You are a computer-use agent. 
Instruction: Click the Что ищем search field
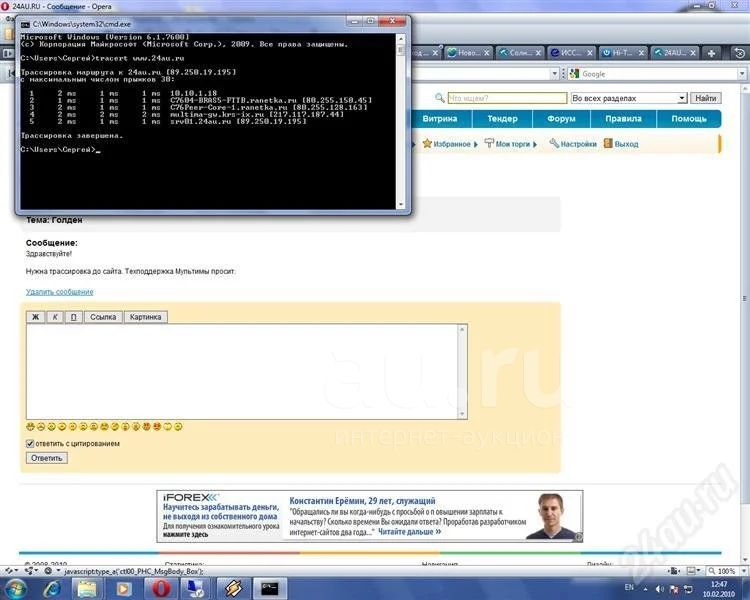(507, 98)
